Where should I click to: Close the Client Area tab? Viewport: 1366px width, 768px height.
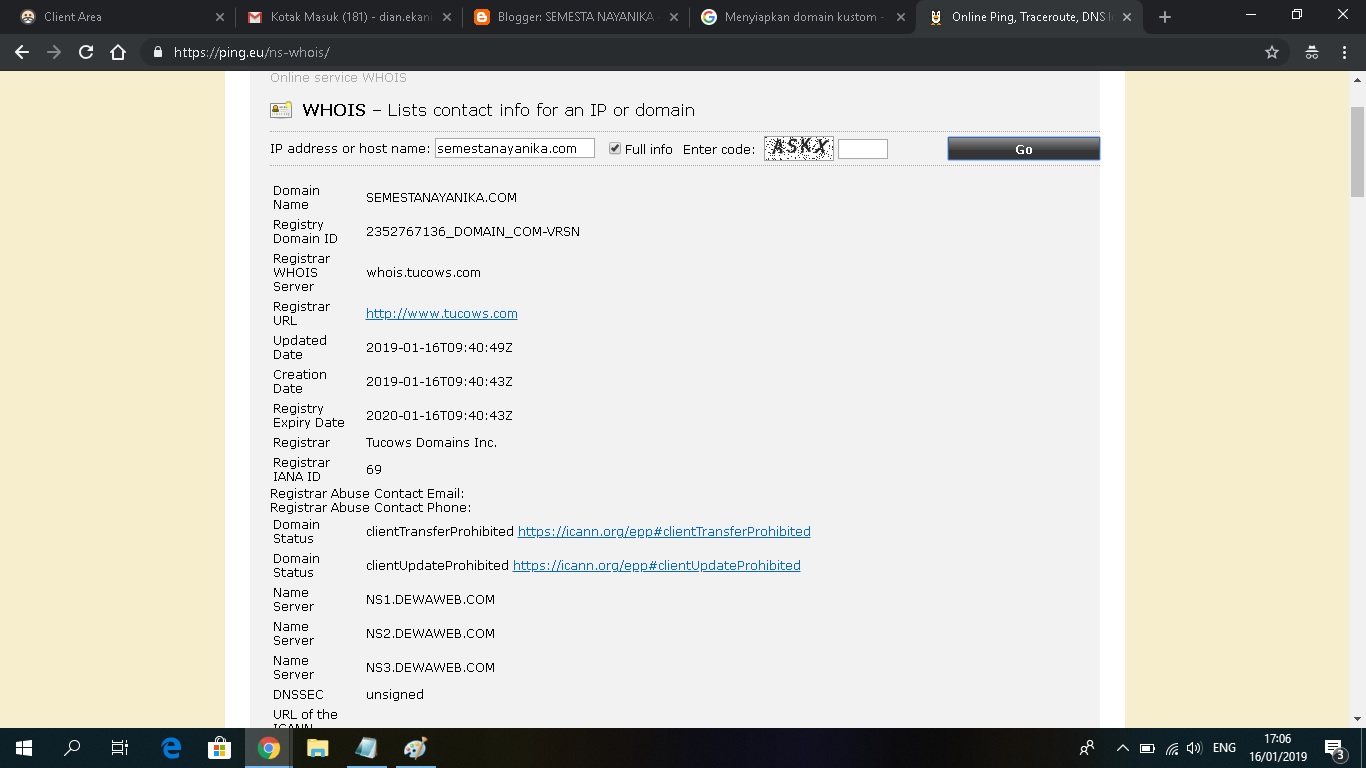point(220,17)
